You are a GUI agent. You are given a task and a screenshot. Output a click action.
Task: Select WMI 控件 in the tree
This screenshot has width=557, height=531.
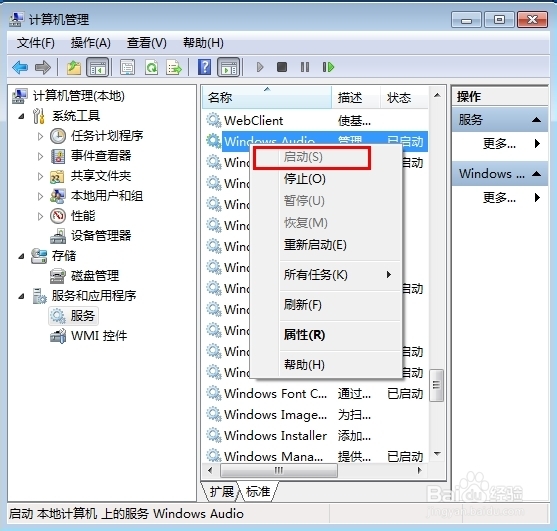pyautogui.click(x=99, y=336)
